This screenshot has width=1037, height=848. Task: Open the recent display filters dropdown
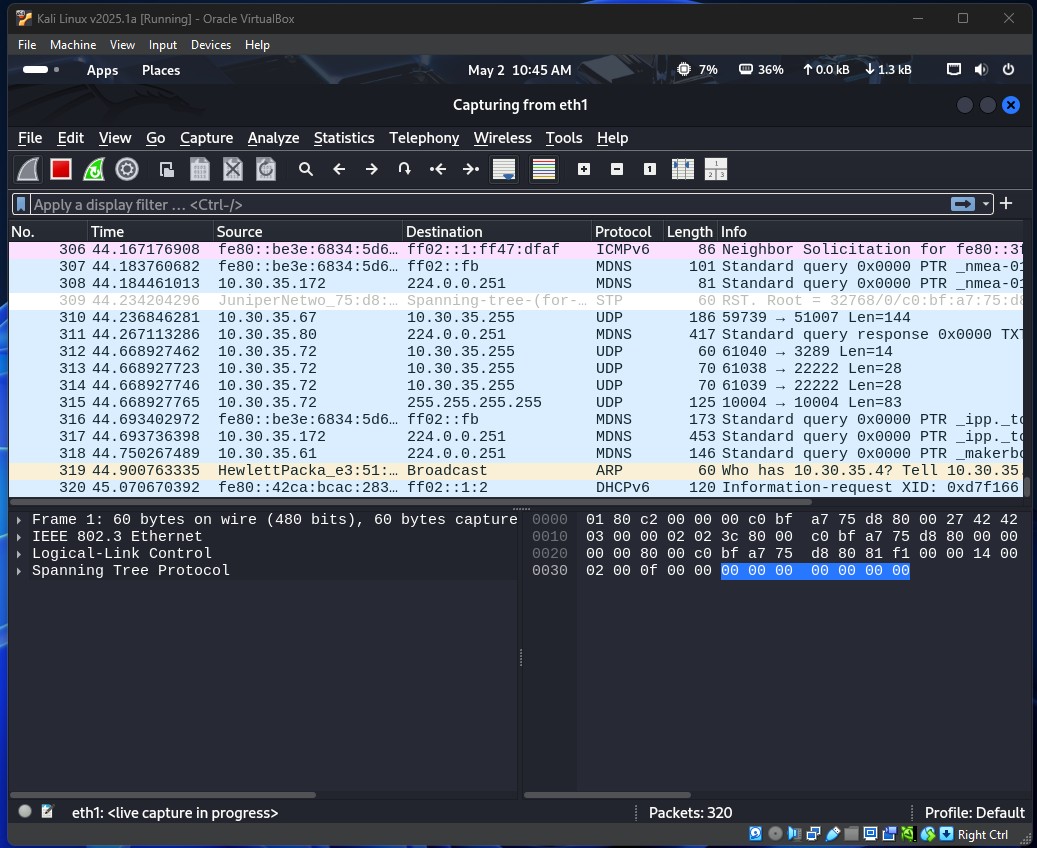986,204
